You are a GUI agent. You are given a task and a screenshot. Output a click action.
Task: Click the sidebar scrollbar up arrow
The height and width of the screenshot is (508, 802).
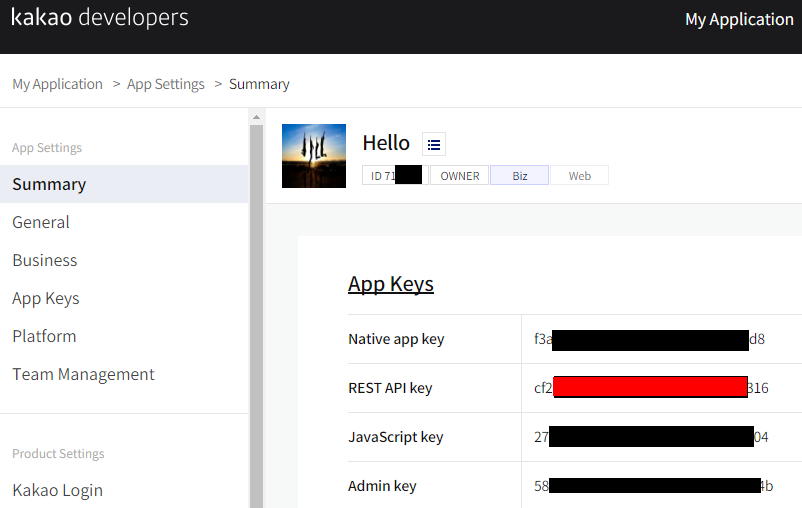tap(256, 117)
